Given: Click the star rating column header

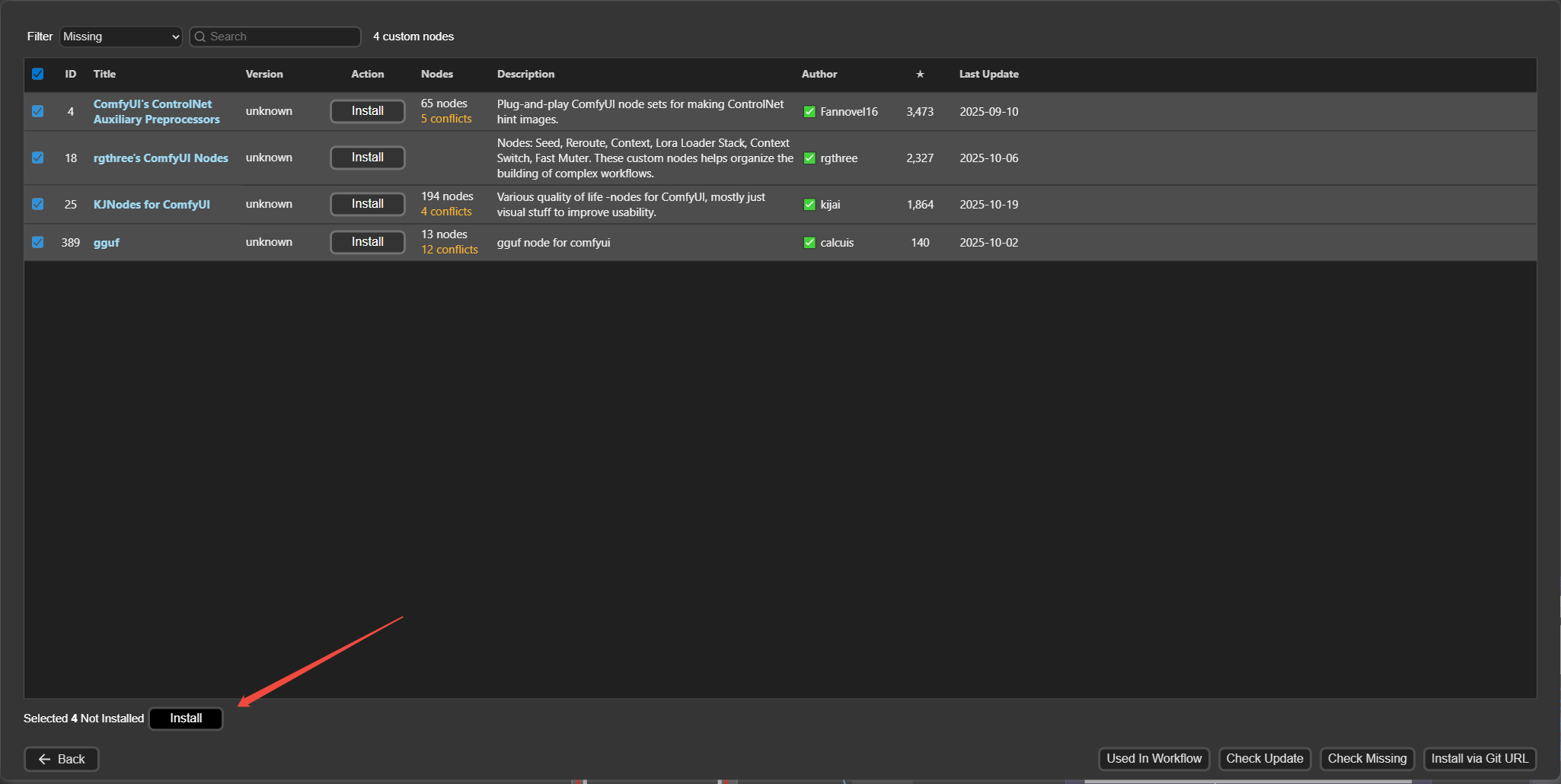Looking at the screenshot, I should (920, 74).
